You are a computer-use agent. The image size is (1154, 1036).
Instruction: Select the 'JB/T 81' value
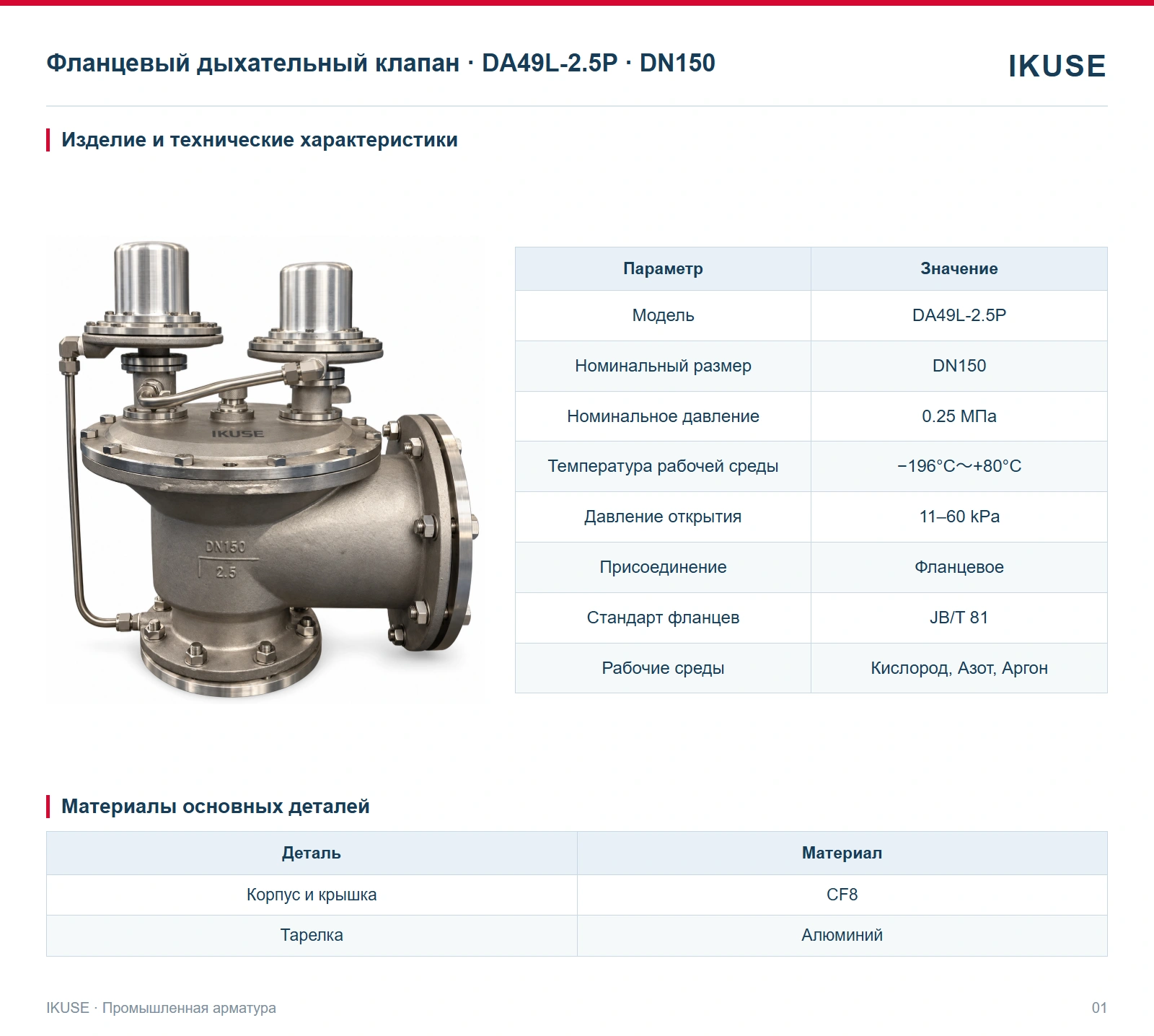tap(959, 618)
